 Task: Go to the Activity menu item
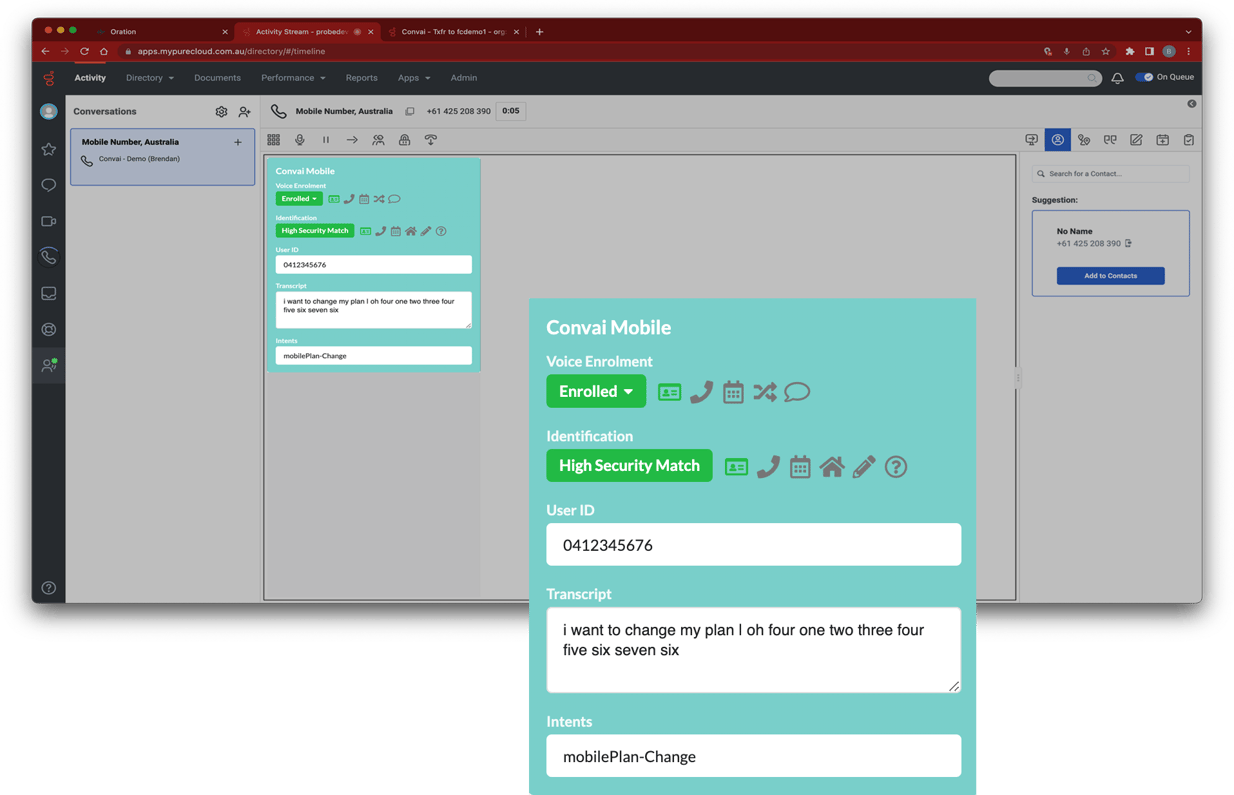point(90,78)
